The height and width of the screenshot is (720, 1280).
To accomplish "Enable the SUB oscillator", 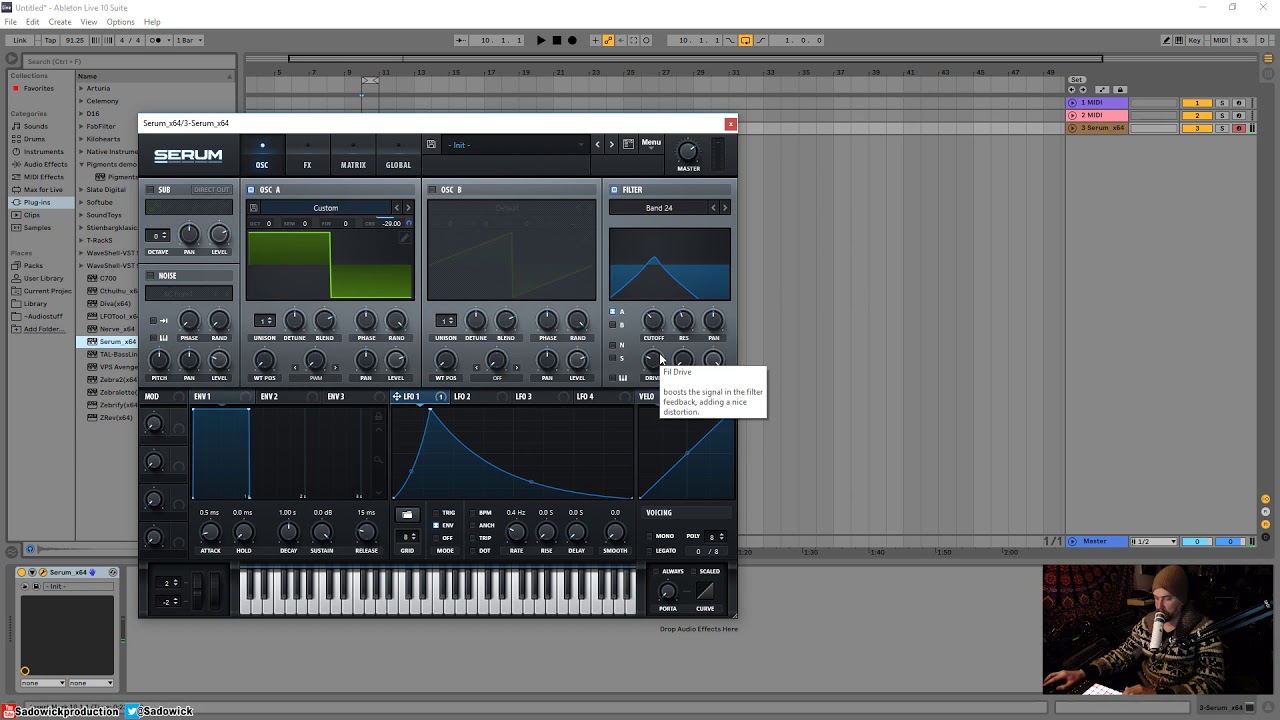I will [x=151, y=190].
